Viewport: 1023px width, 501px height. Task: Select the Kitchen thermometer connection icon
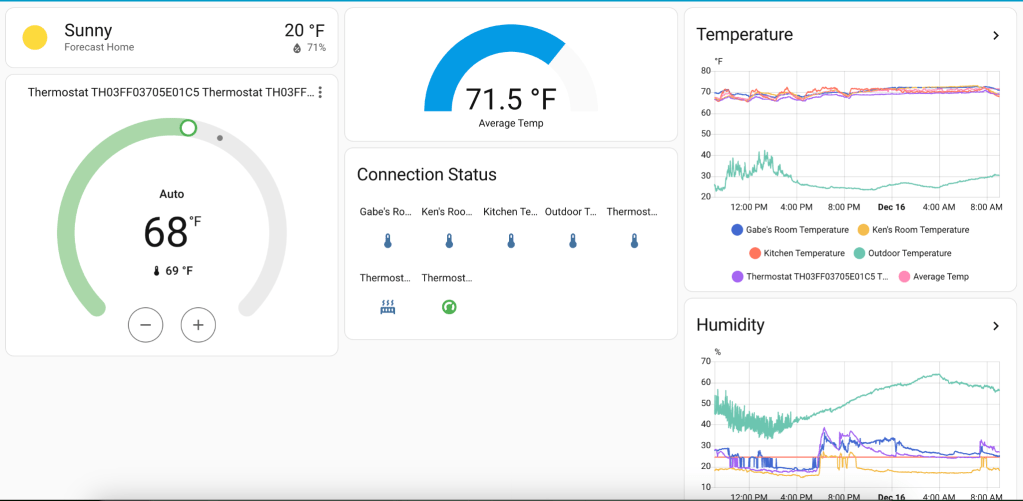[511, 241]
